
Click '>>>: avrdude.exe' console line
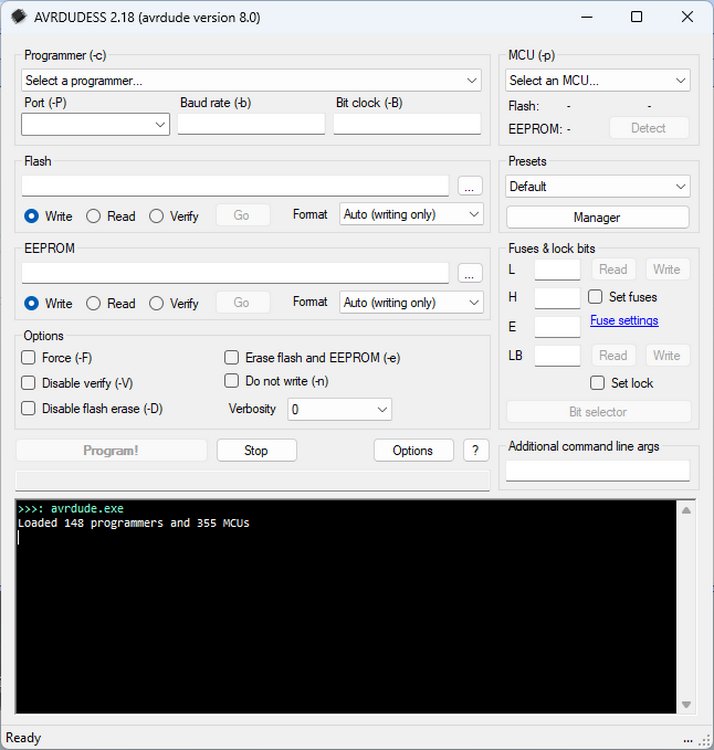click(71, 508)
